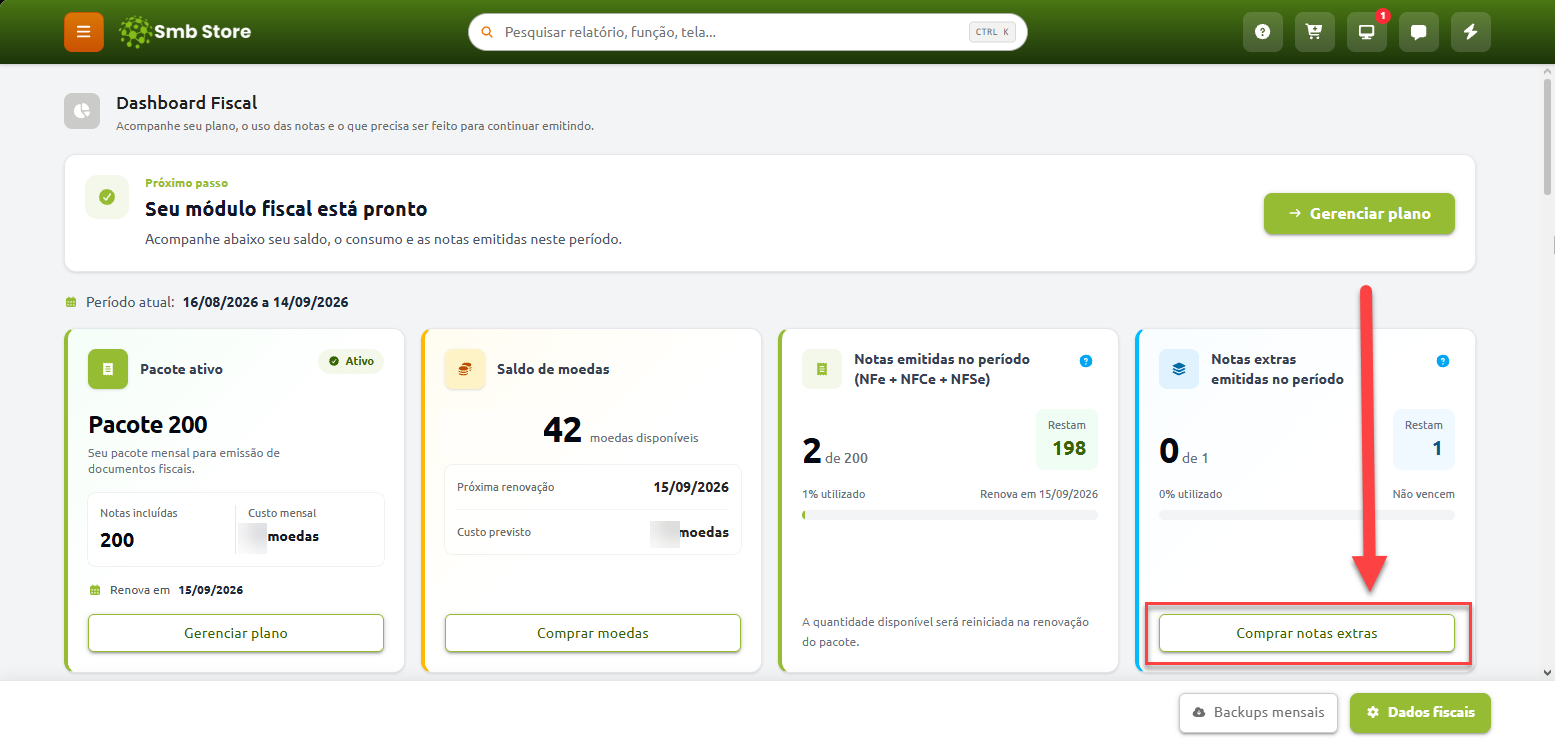
Task: Click the Saldo de moedas coins icon
Action: click(x=464, y=369)
